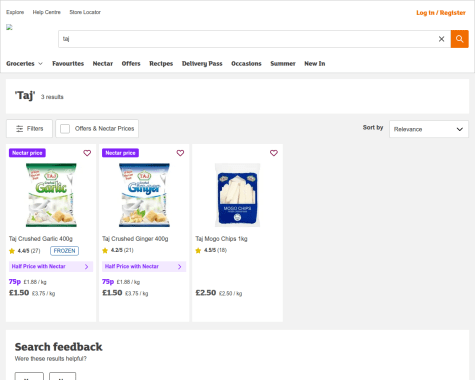
Task: Open the Summer section
Action: click(283, 64)
